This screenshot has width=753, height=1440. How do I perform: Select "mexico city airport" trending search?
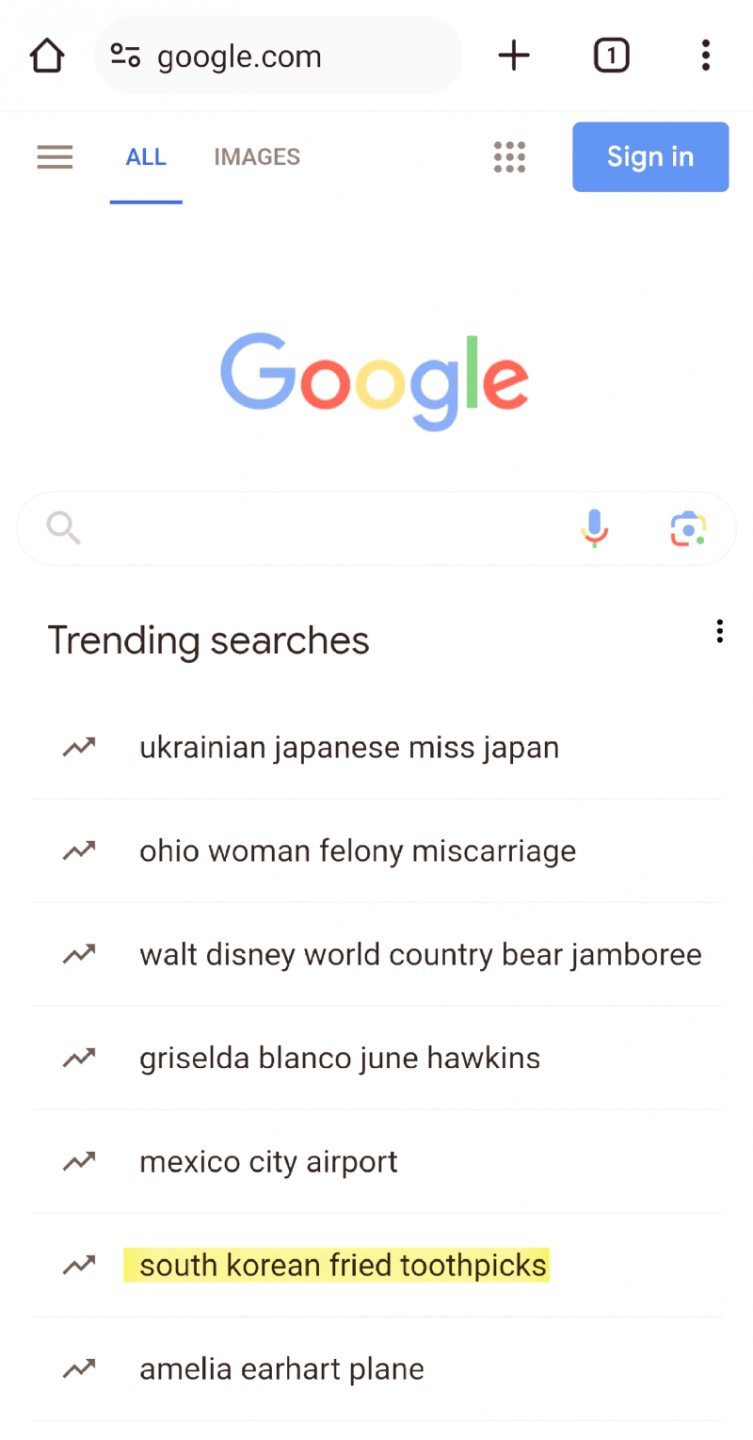[x=268, y=1162]
